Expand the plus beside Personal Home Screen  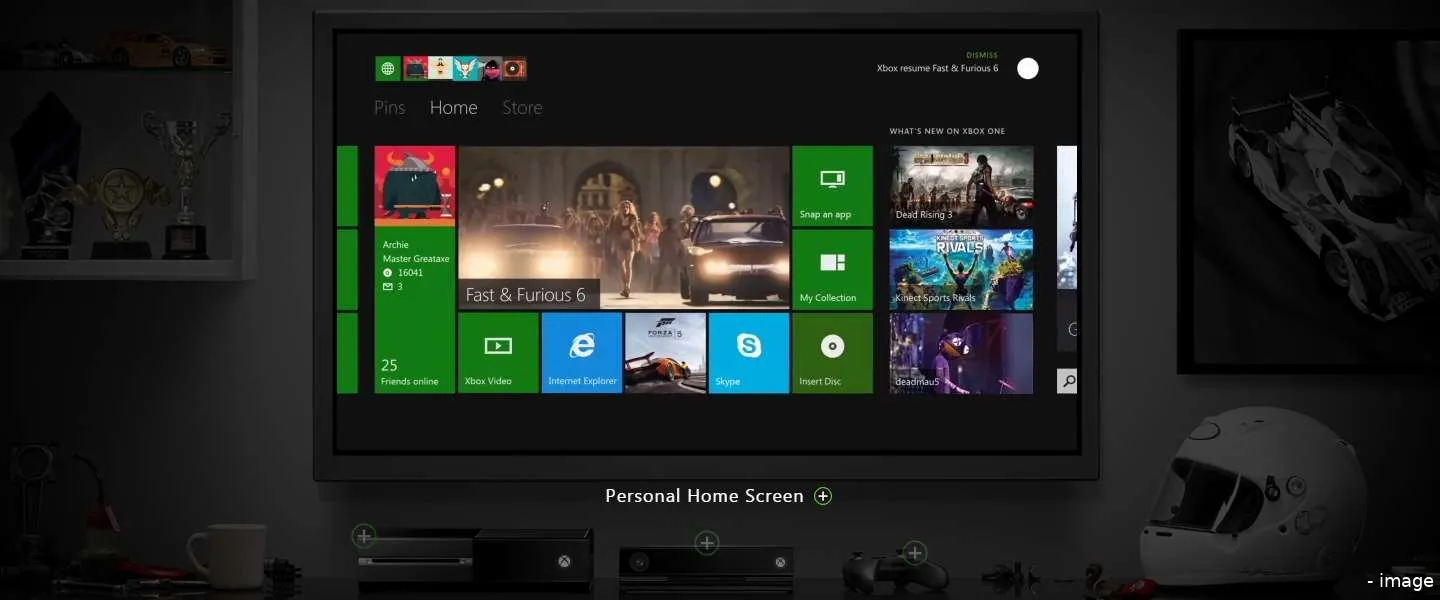point(823,495)
